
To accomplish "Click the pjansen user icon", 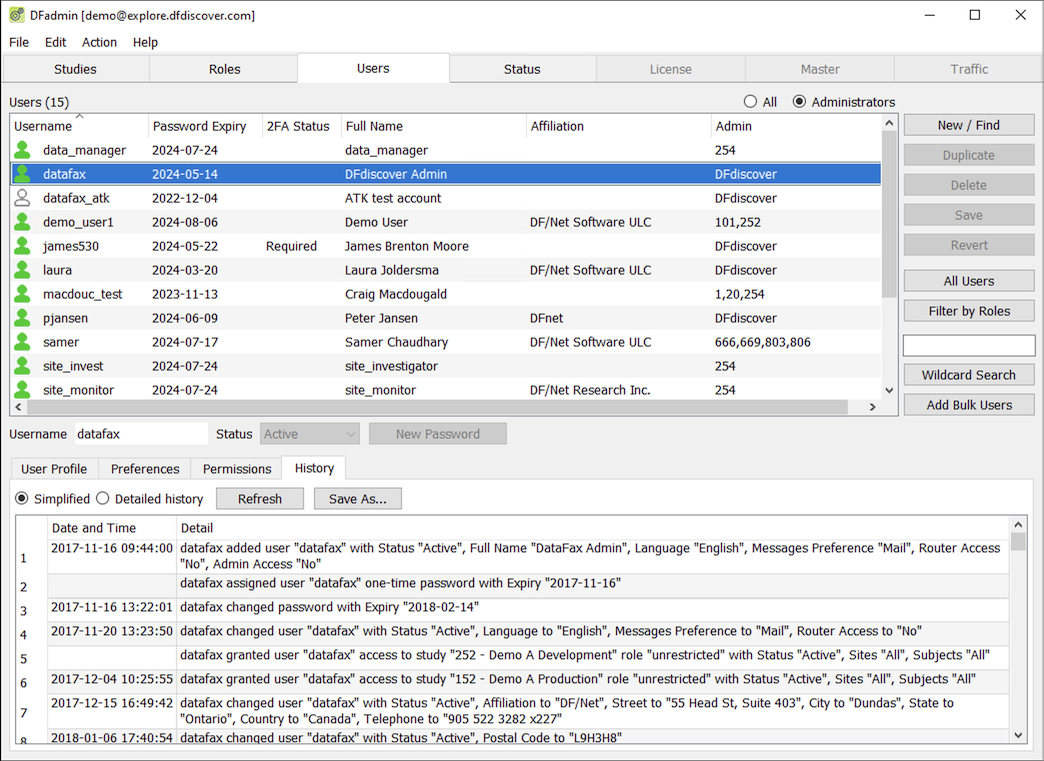I will tap(23, 318).
